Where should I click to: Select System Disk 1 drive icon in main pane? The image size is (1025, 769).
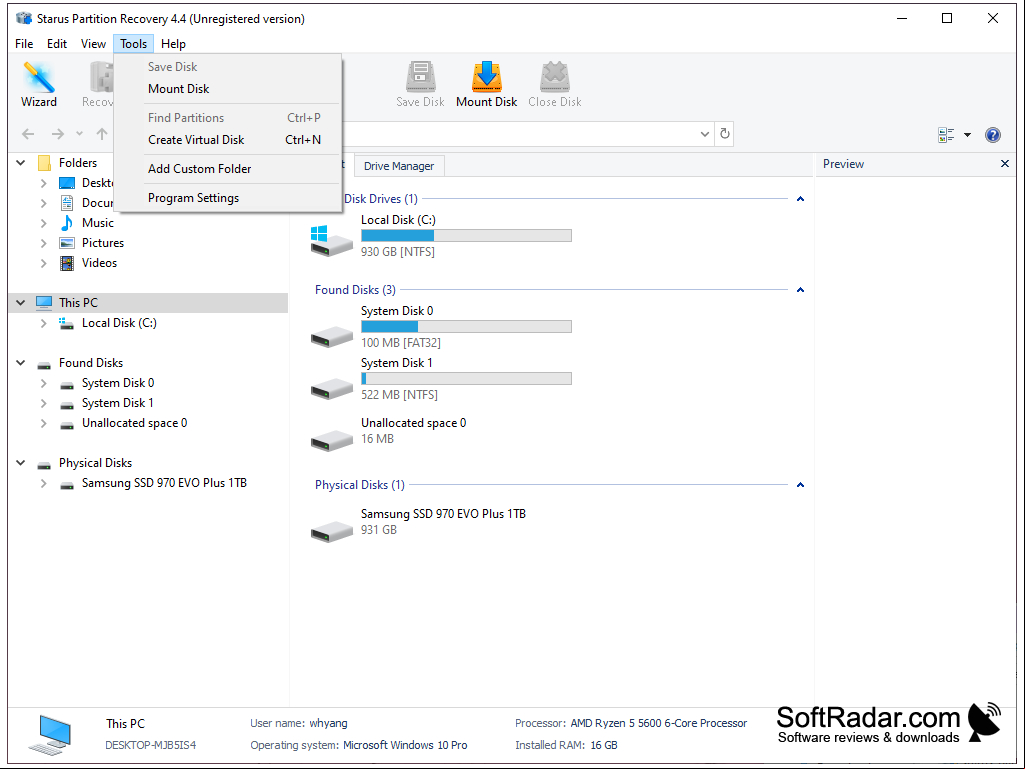coord(331,388)
